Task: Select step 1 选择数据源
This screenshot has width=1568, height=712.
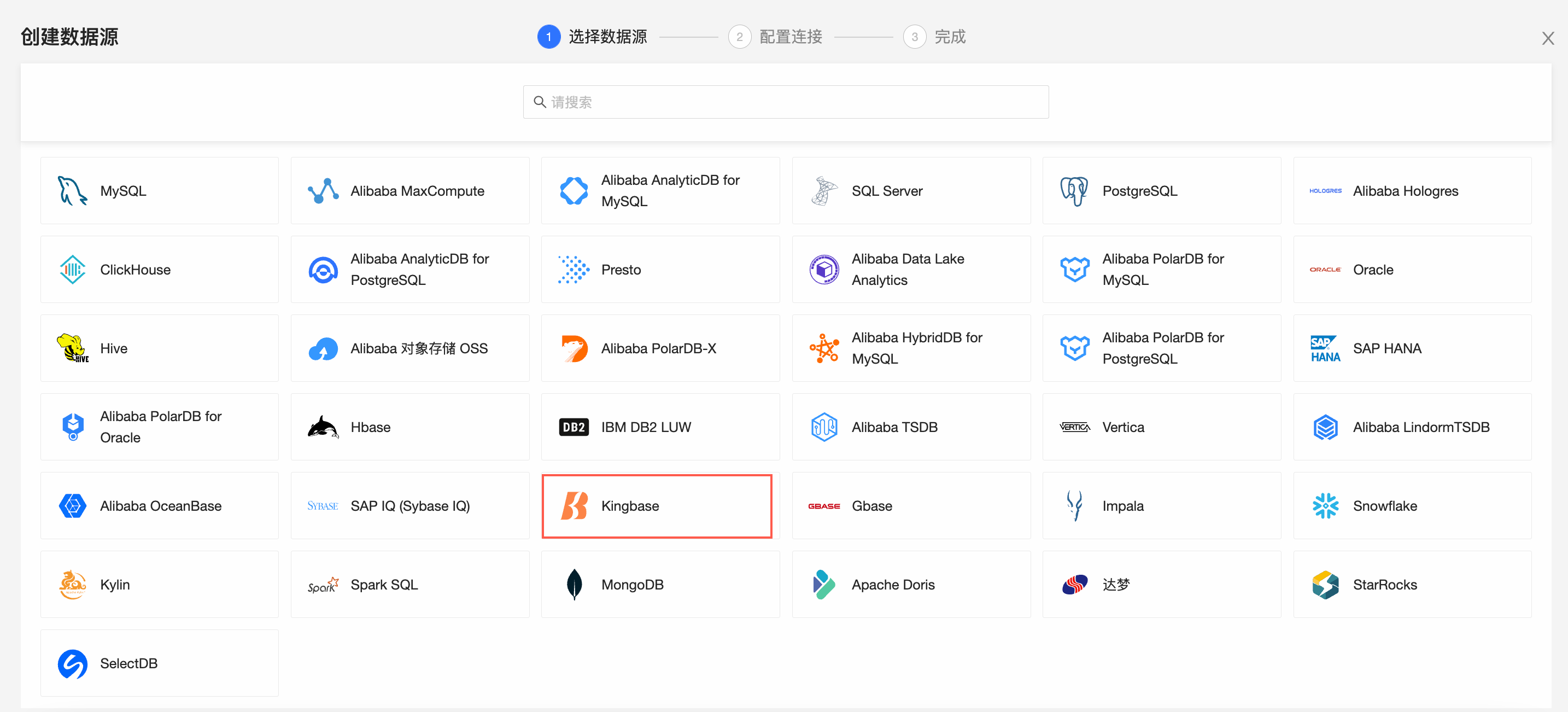Action: pyautogui.click(x=592, y=37)
